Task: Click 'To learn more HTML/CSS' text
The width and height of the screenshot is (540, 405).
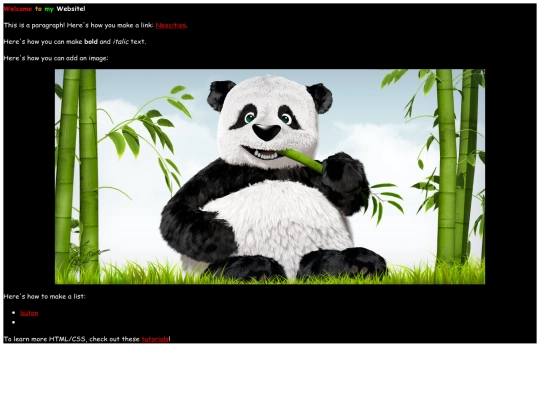Action: click(x=44, y=339)
